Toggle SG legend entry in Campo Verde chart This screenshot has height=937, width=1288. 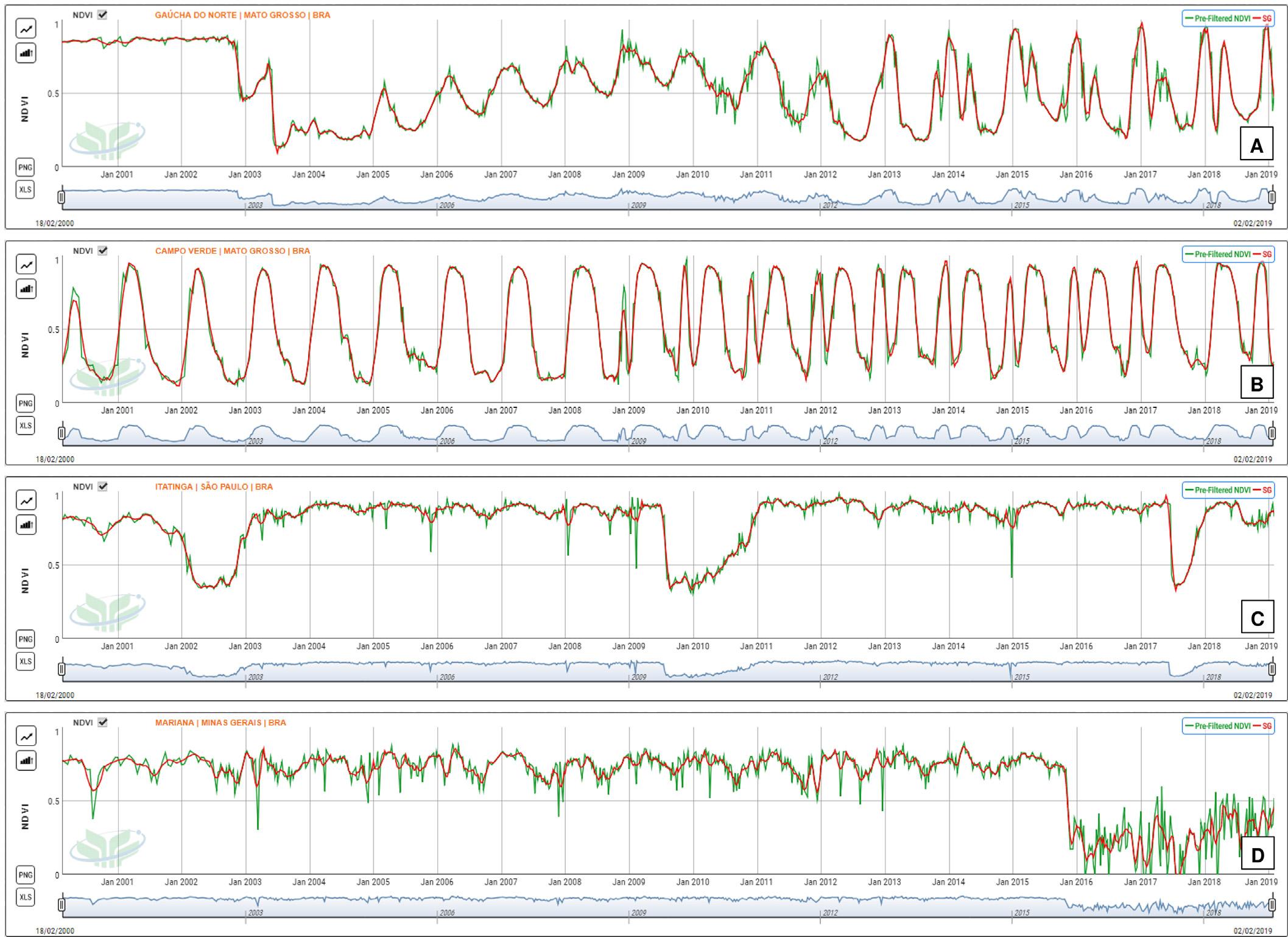tap(1265, 254)
